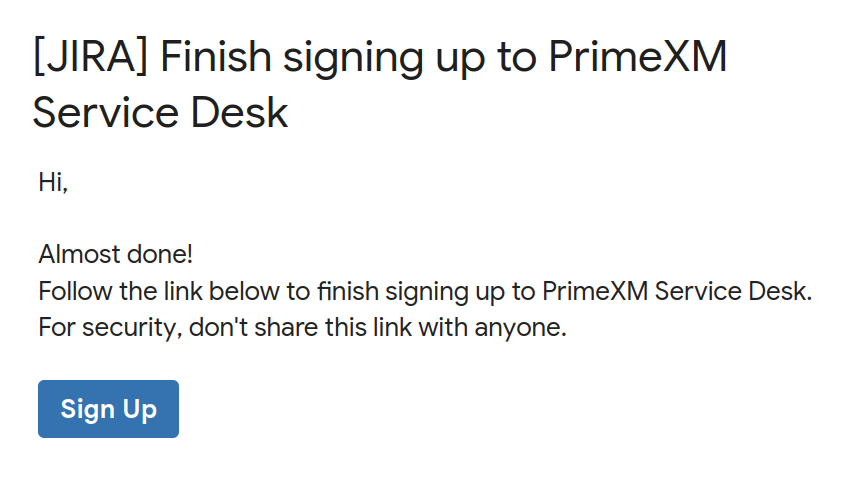Screen dimensions: 850x487
Task: Click the word 'anyone.' in the body
Action: [520, 328]
